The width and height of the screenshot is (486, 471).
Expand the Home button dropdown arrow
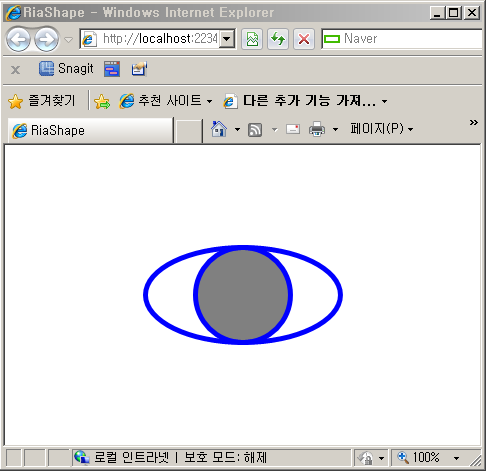tap(237, 129)
